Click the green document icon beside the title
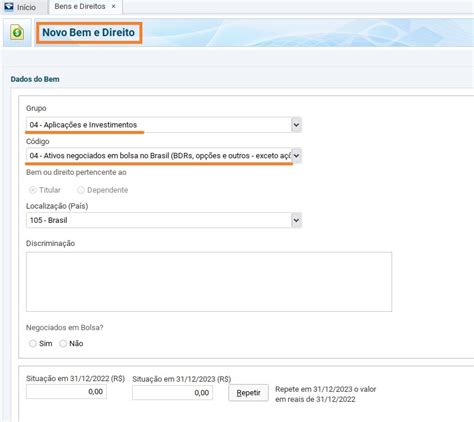 click(x=17, y=32)
